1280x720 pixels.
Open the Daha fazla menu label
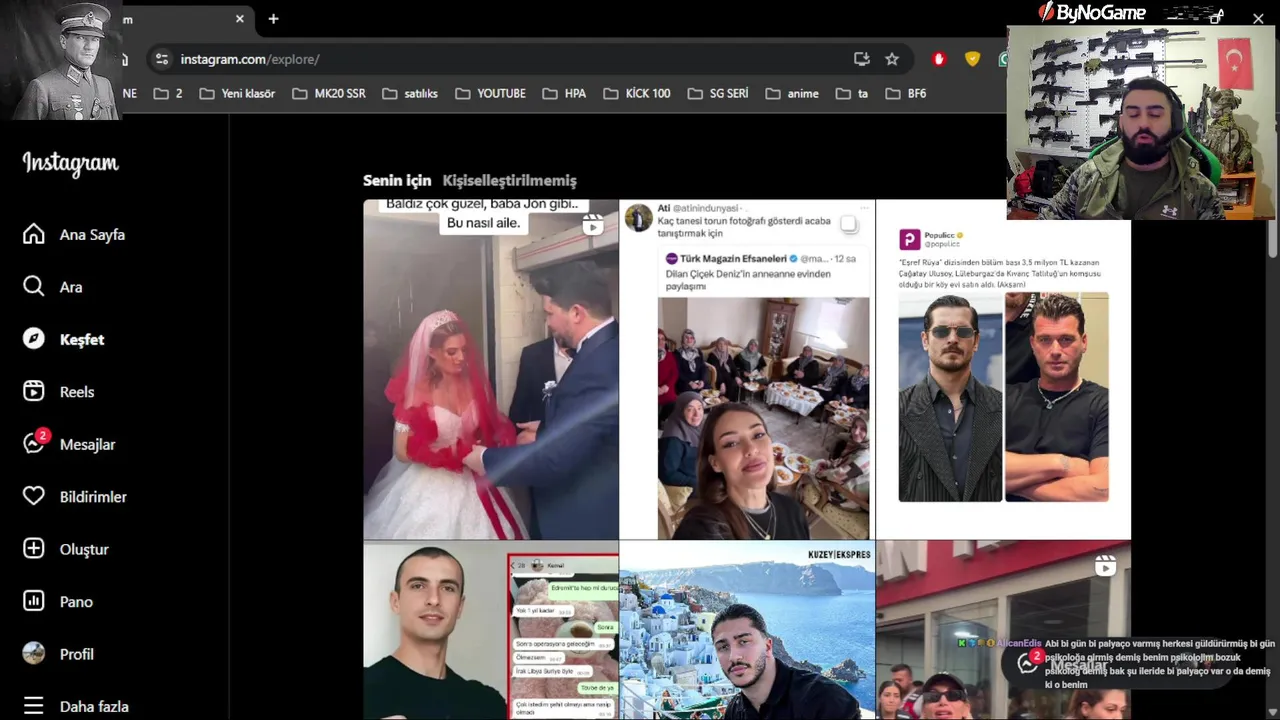[x=94, y=706]
